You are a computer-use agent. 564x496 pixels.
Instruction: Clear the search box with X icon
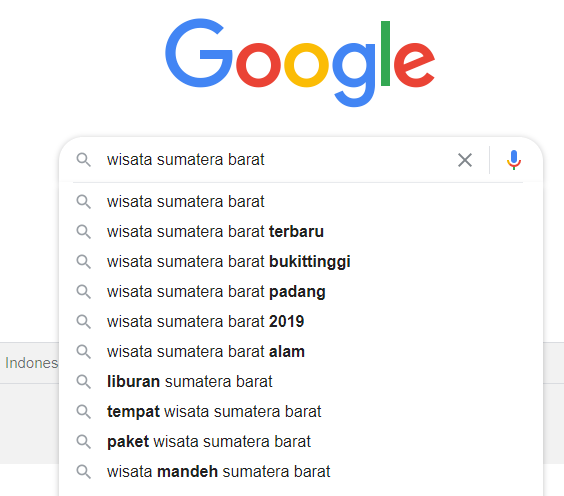tap(465, 160)
